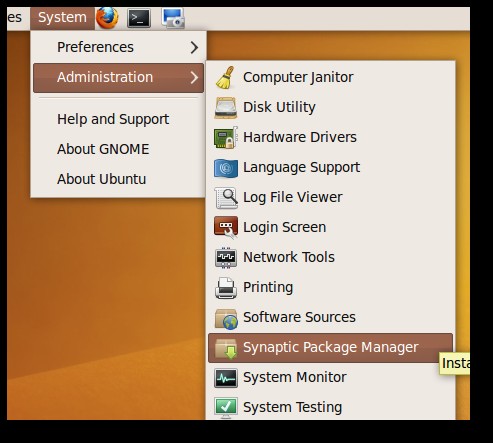Click the Synaptic Package Manager box icon
This screenshot has height=443, width=493.
coord(226,348)
